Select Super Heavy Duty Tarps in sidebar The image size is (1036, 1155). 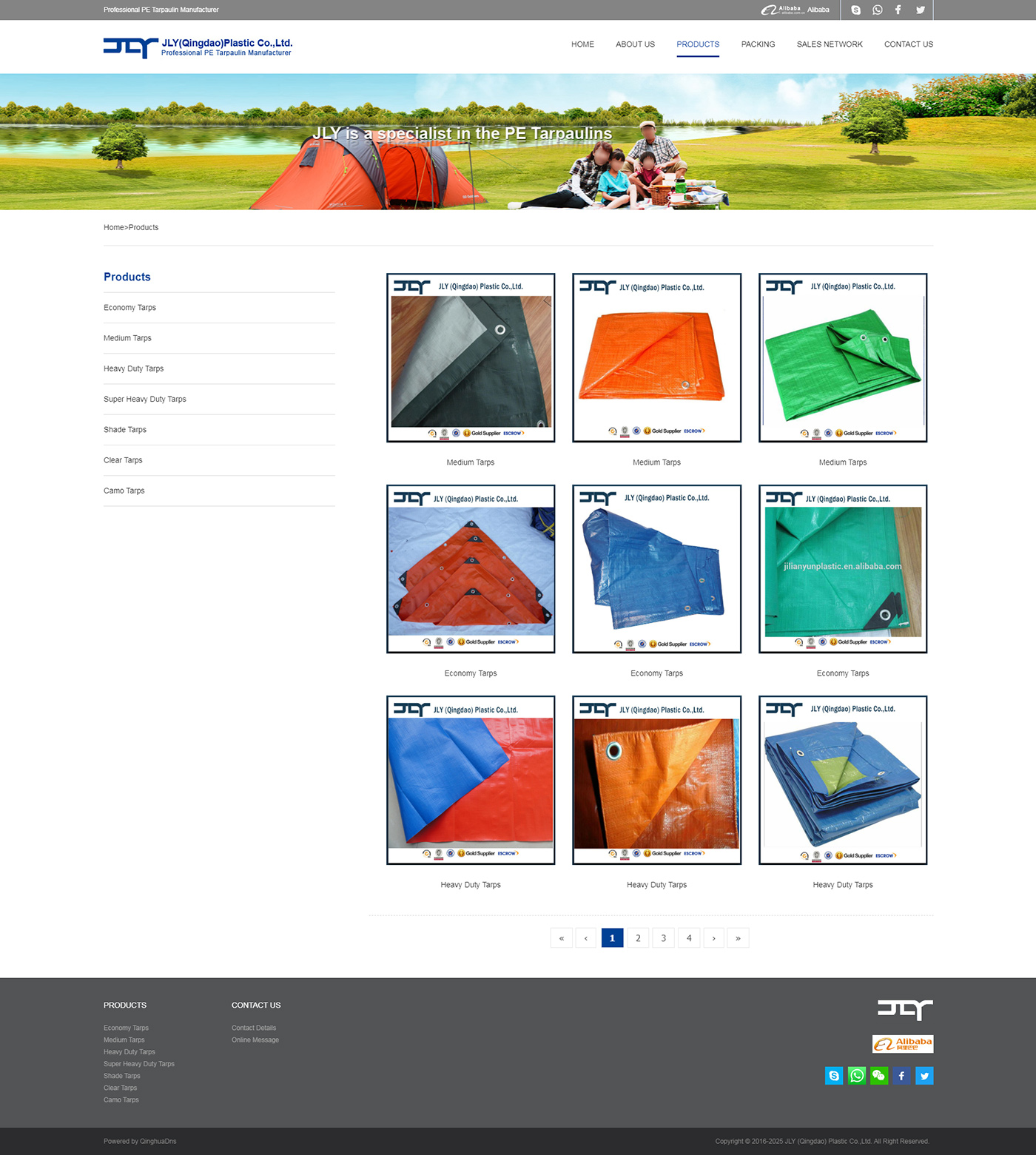[145, 400]
